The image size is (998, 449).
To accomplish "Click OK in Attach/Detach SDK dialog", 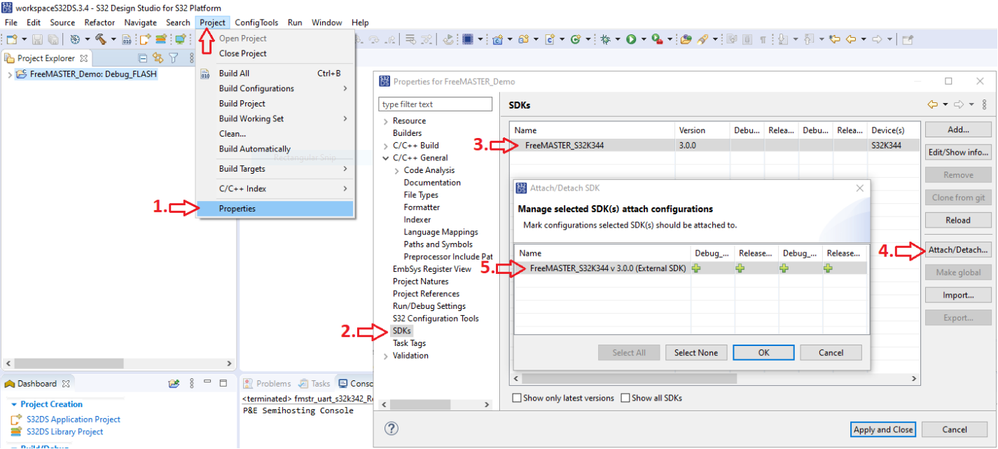I will [763, 352].
